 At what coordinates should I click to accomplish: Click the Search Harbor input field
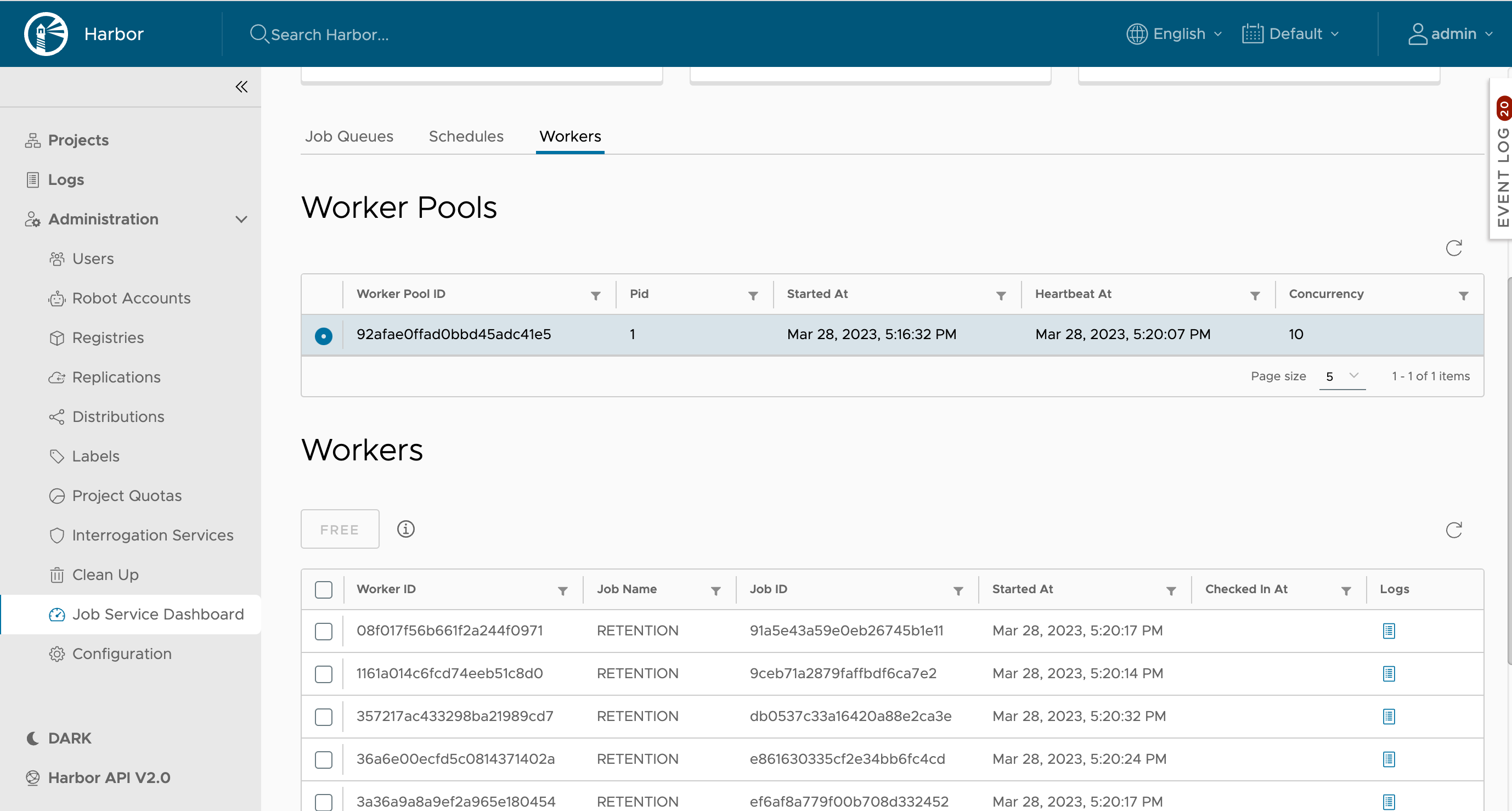[329, 35]
